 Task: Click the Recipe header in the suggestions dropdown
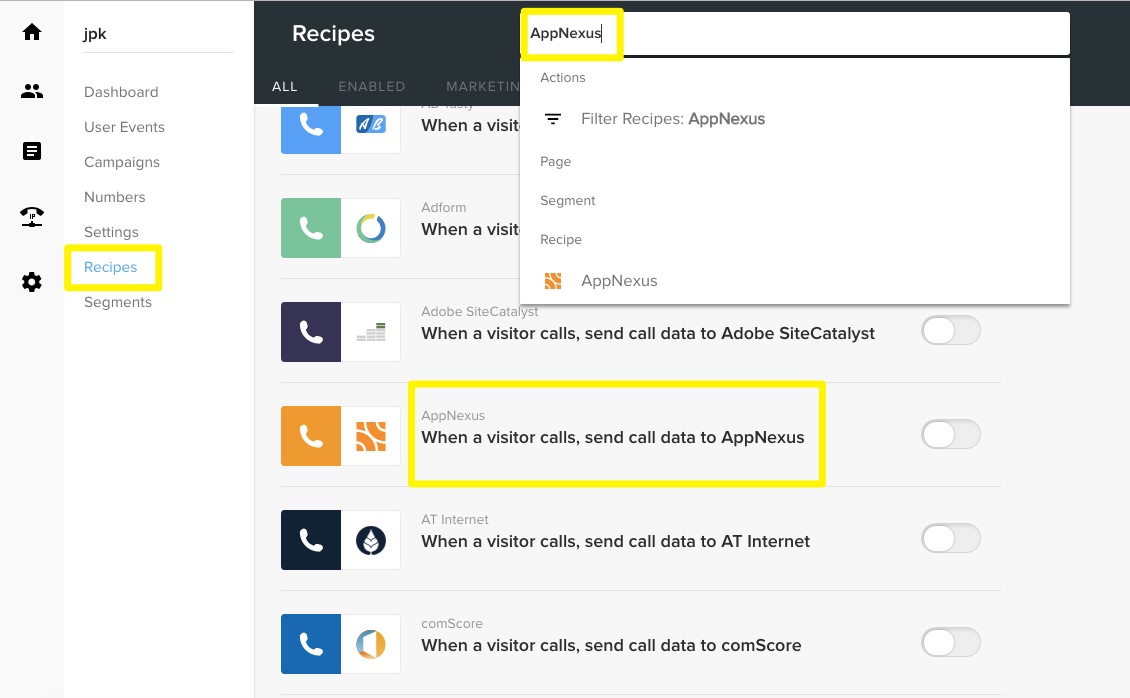561,240
